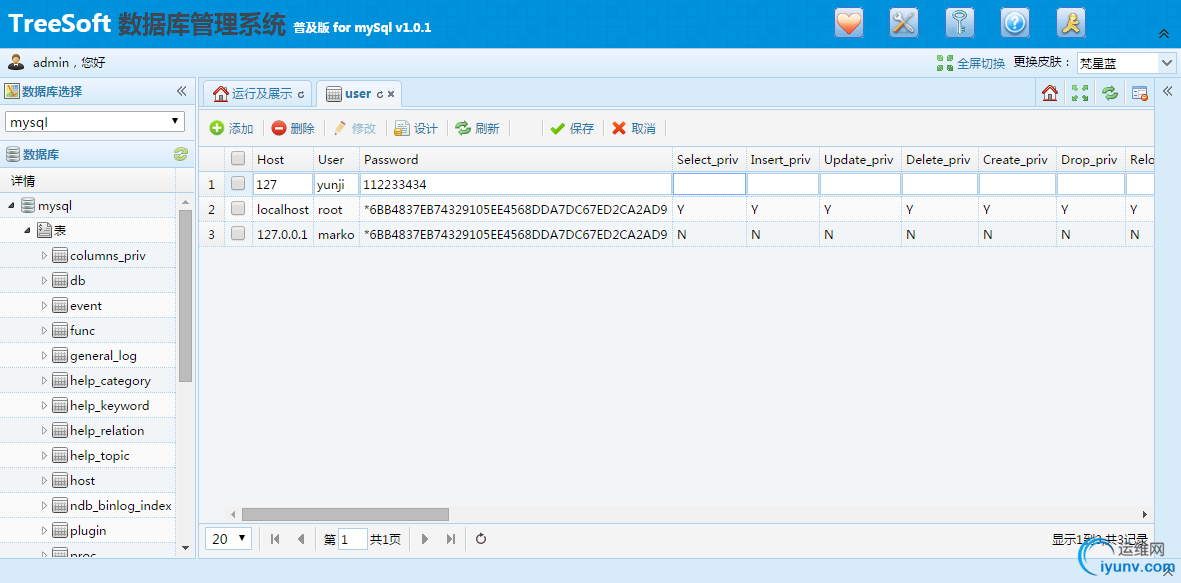Image resolution: width=1181 pixels, height=583 pixels.
Task: Click the 添加 add button
Action: tap(231, 128)
